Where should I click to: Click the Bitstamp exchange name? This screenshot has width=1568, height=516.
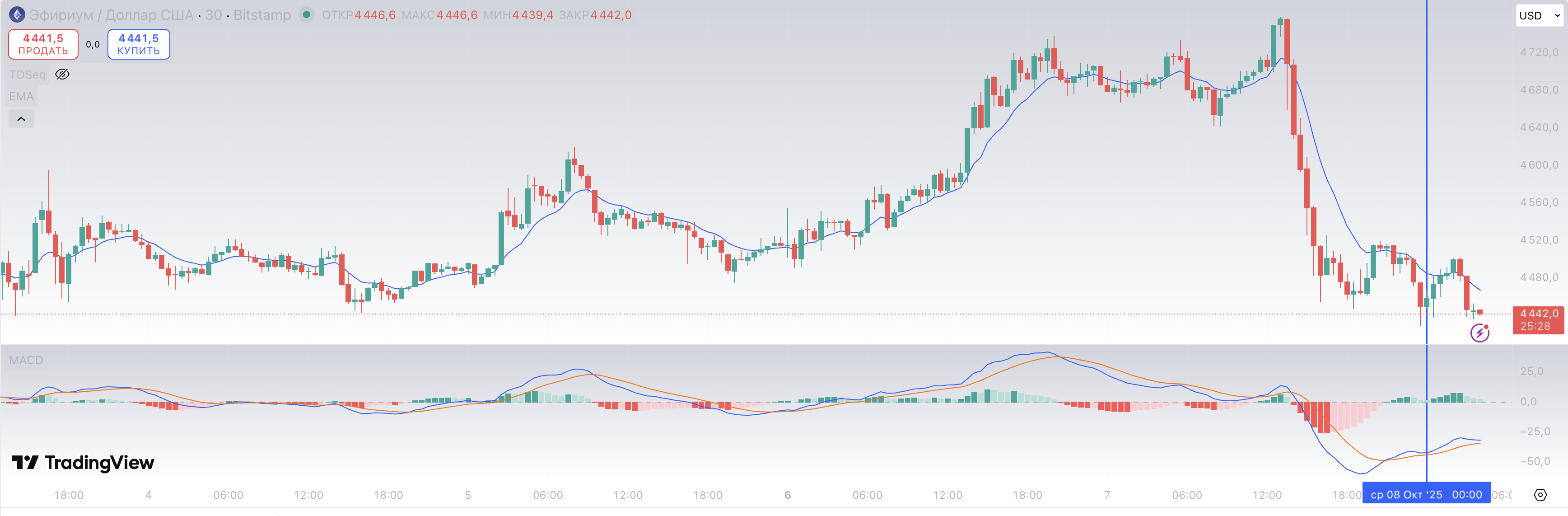(262, 14)
